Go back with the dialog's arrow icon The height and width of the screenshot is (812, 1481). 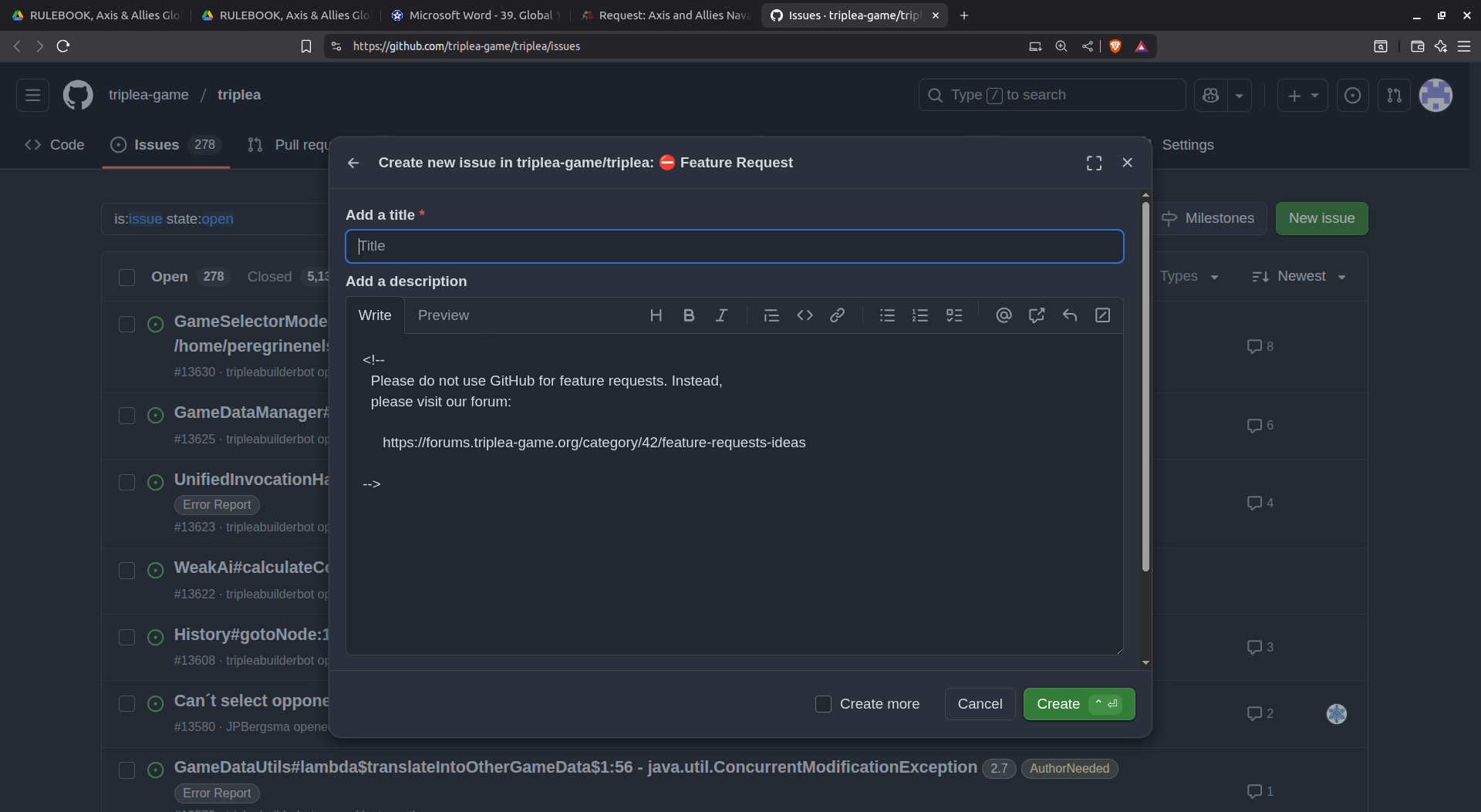coord(353,163)
